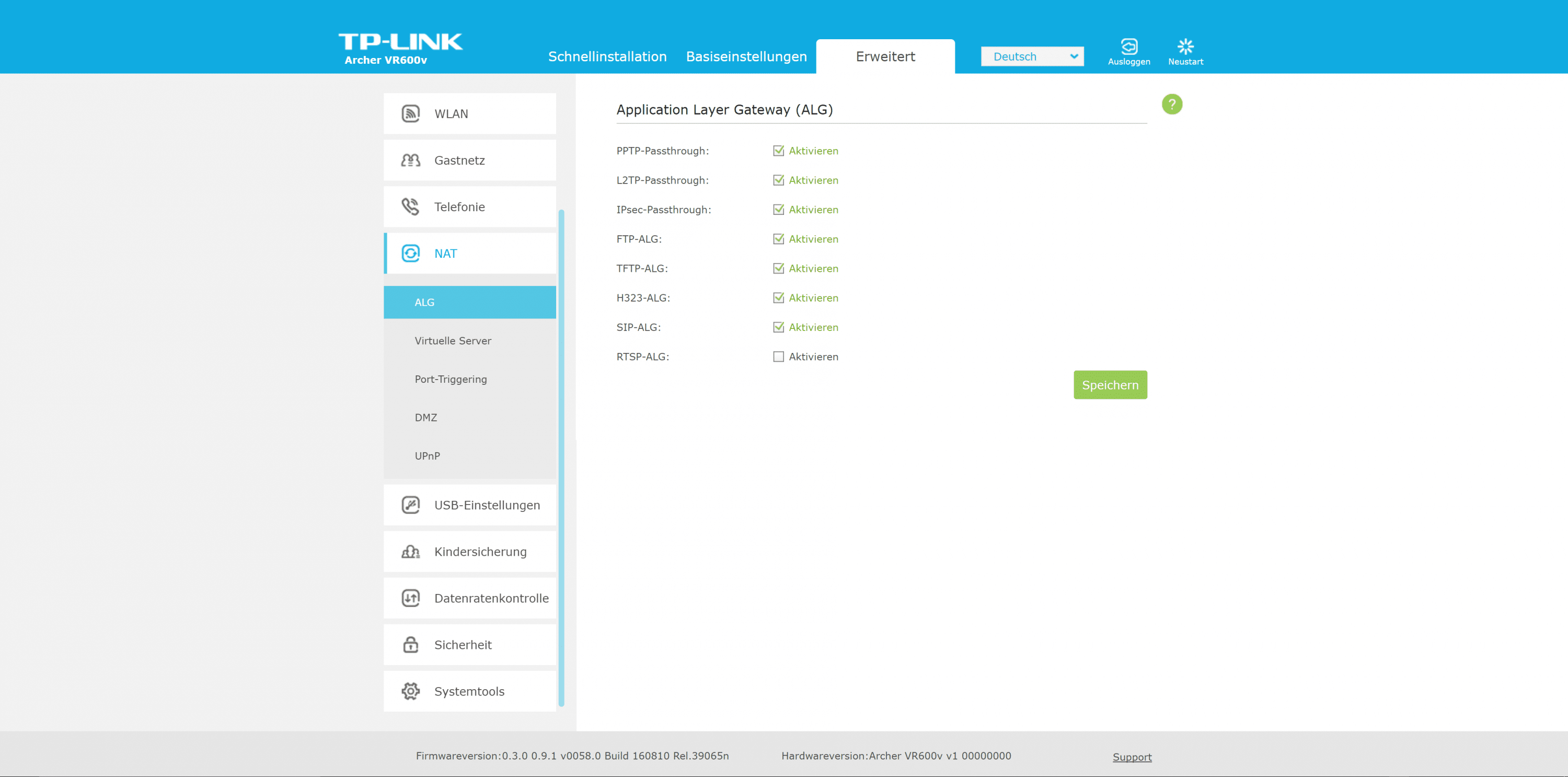Open the Schnellinstallation tab
Screen dimensions: 1568x777
(607, 56)
